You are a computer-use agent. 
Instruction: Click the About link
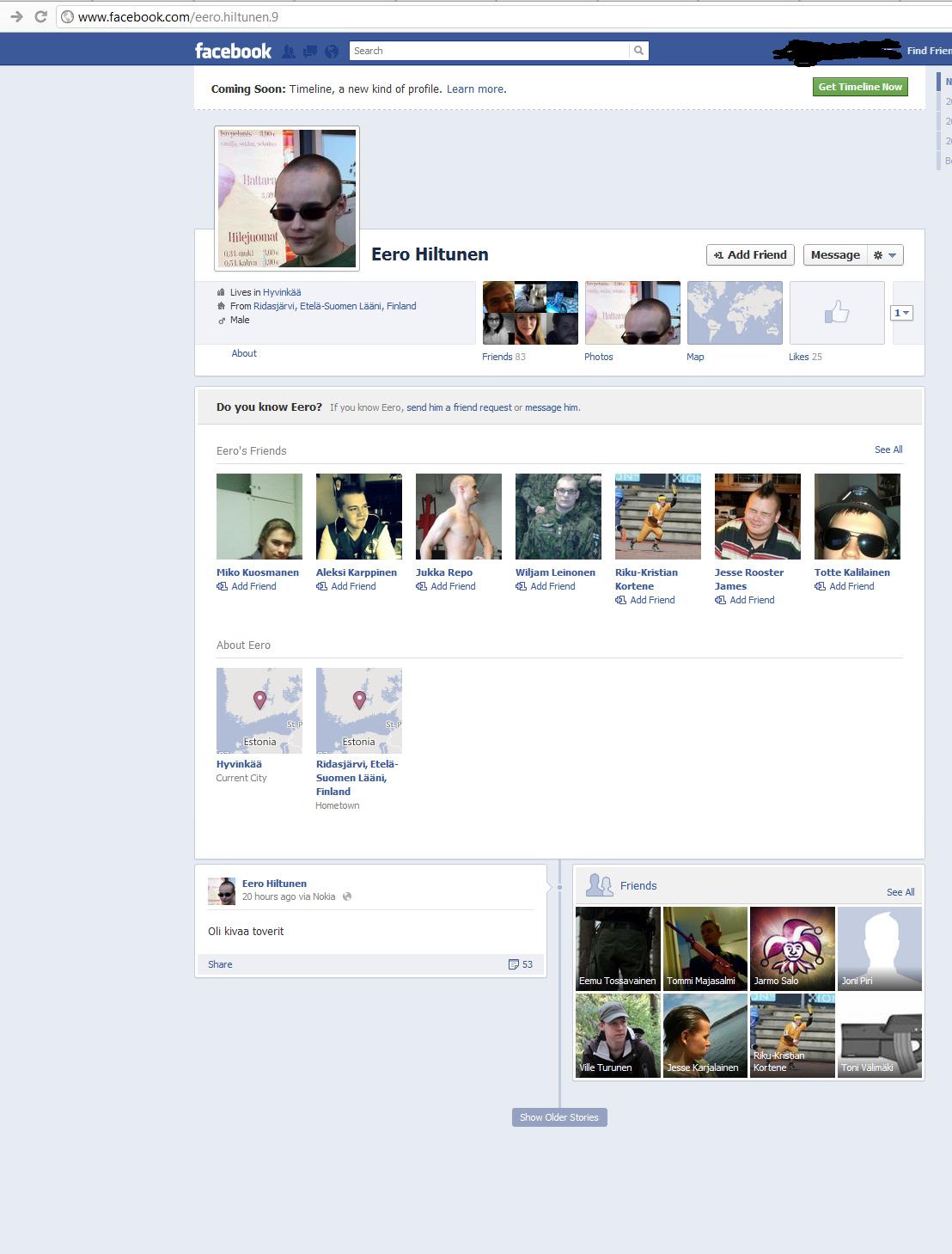(244, 353)
